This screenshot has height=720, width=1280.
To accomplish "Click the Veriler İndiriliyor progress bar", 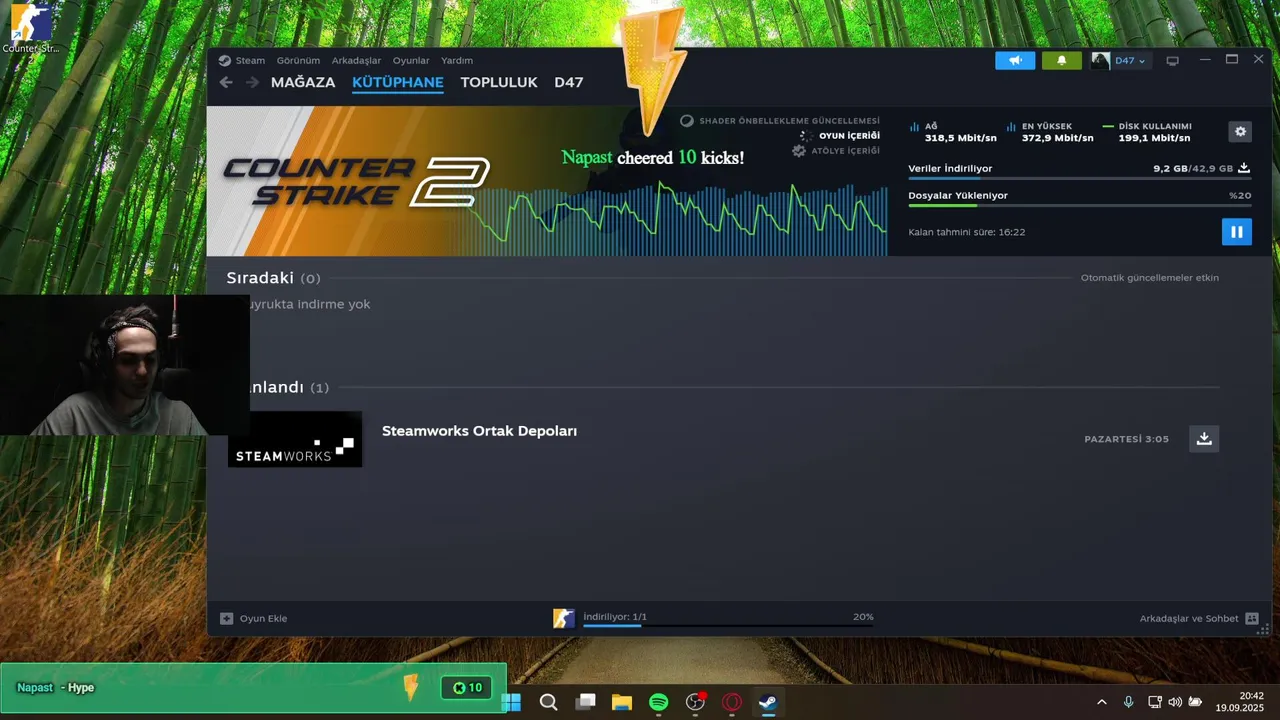I will pyautogui.click(x=1079, y=179).
